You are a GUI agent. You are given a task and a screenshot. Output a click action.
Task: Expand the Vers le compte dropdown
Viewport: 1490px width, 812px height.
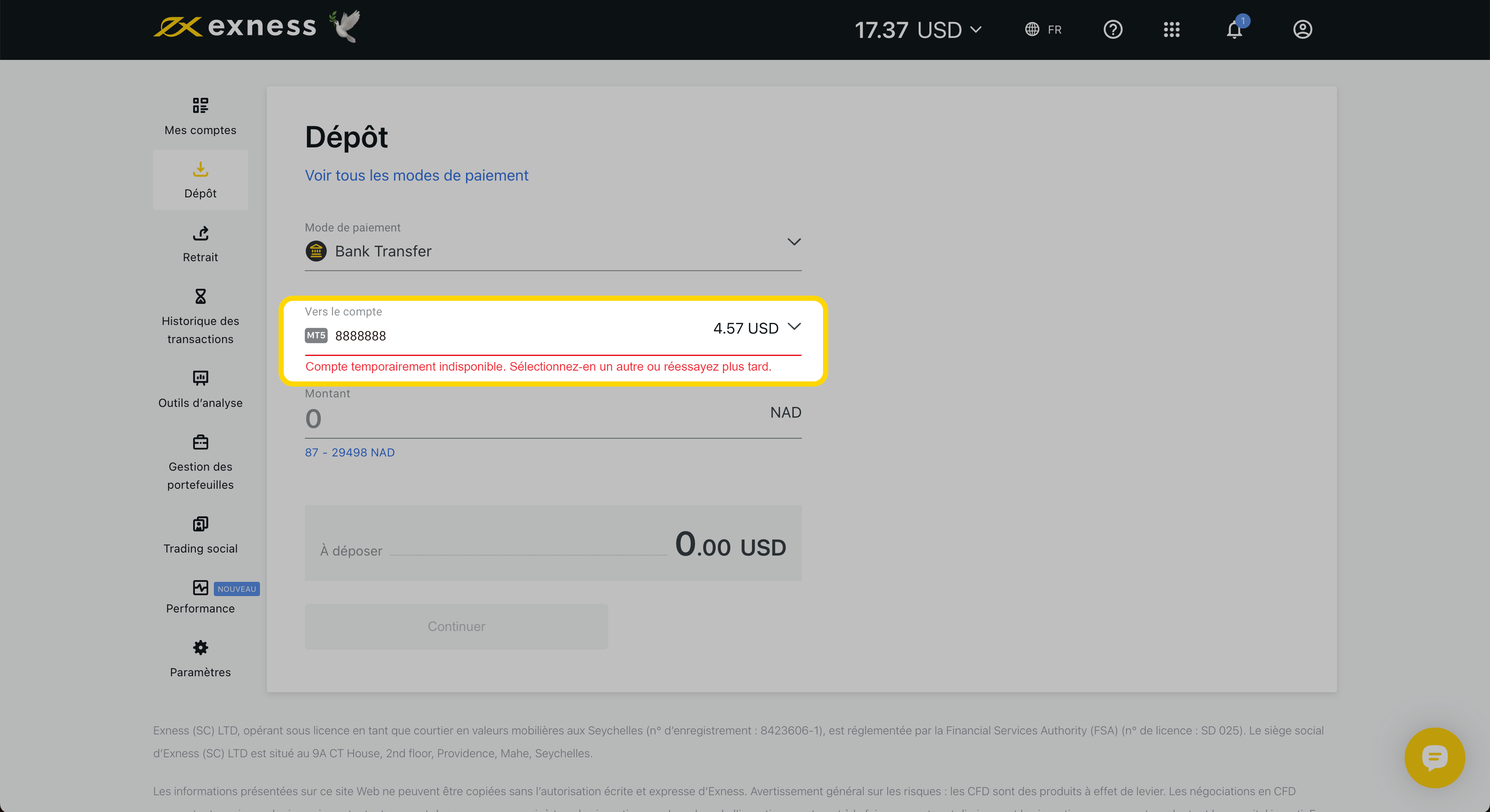794,327
